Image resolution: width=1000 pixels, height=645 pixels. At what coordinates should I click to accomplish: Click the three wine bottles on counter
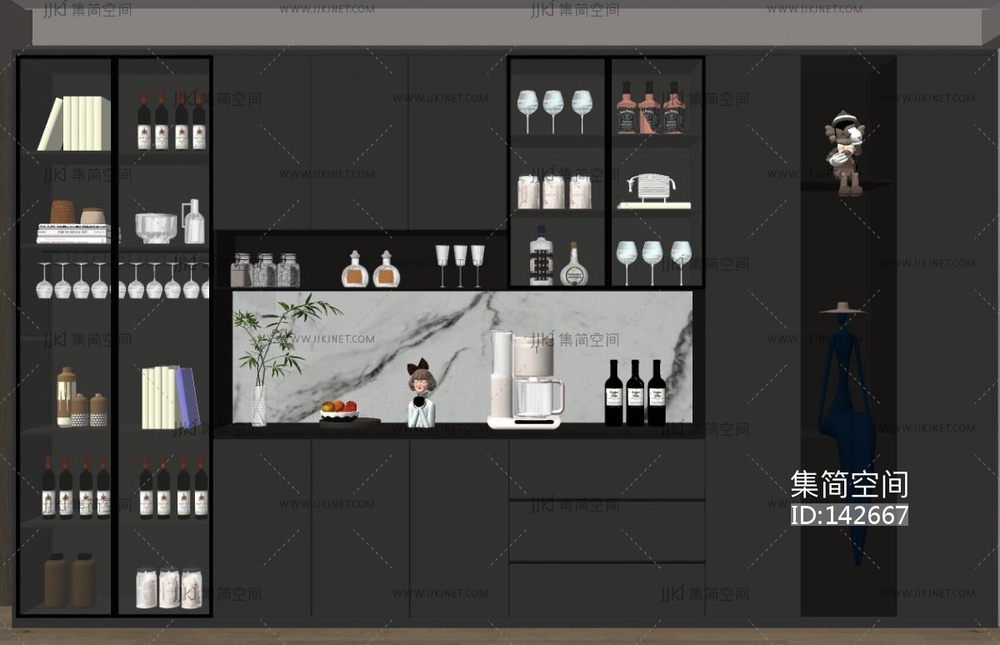(x=634, y=394)
